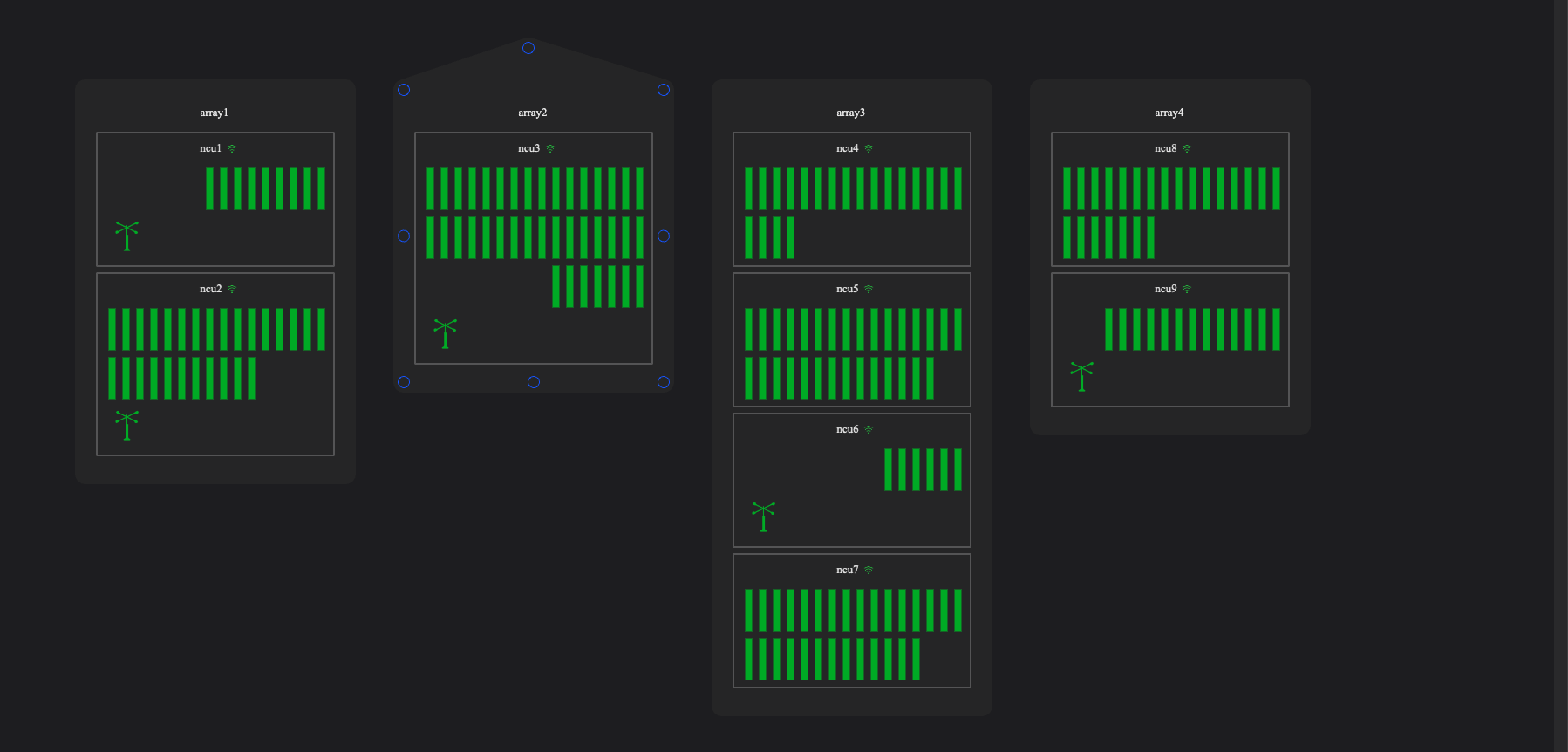Select the weather station icon in ncu3
Screen dimensions: 1568x752
tap(445, 333)
